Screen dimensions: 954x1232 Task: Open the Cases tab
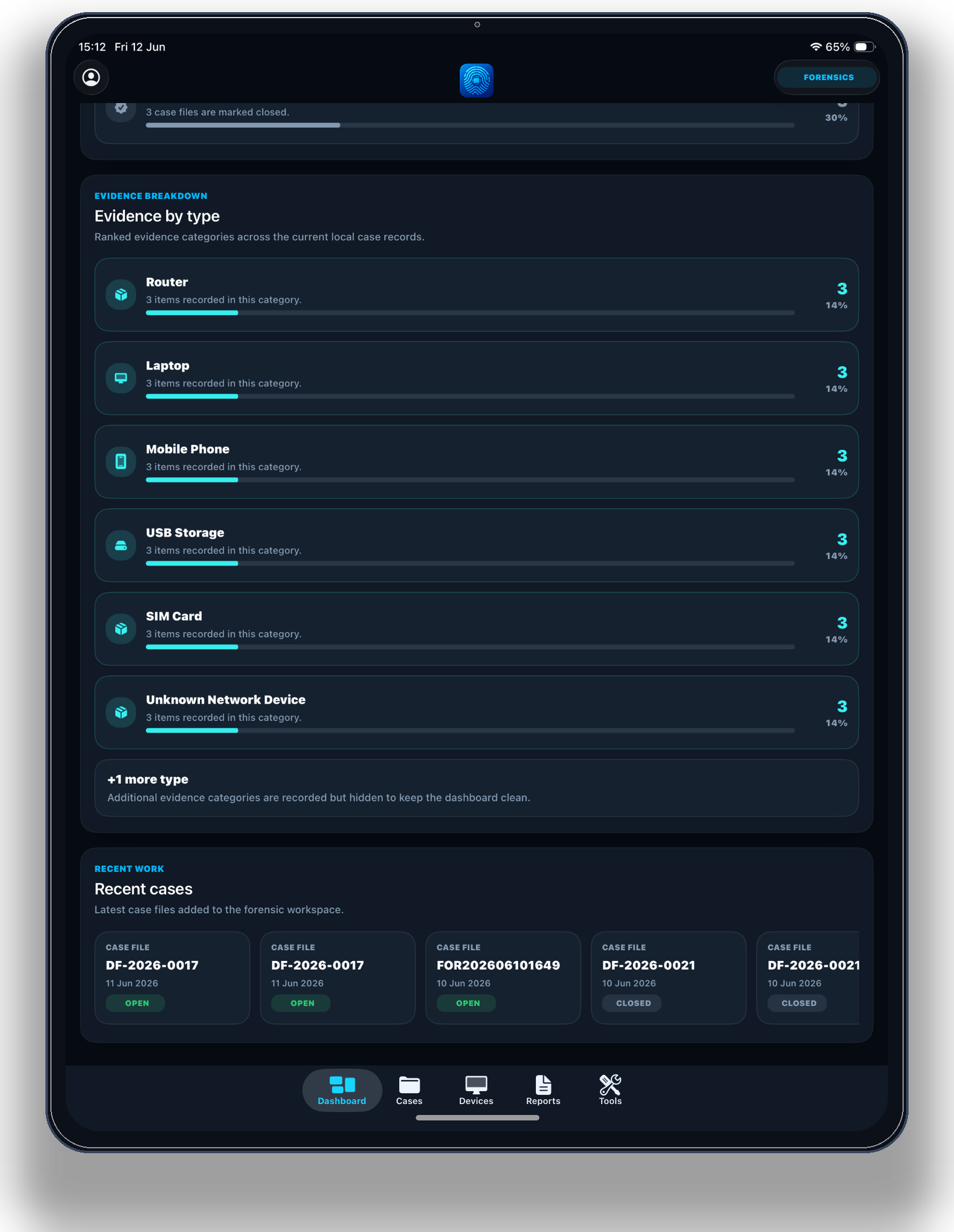click(409, 1090)
